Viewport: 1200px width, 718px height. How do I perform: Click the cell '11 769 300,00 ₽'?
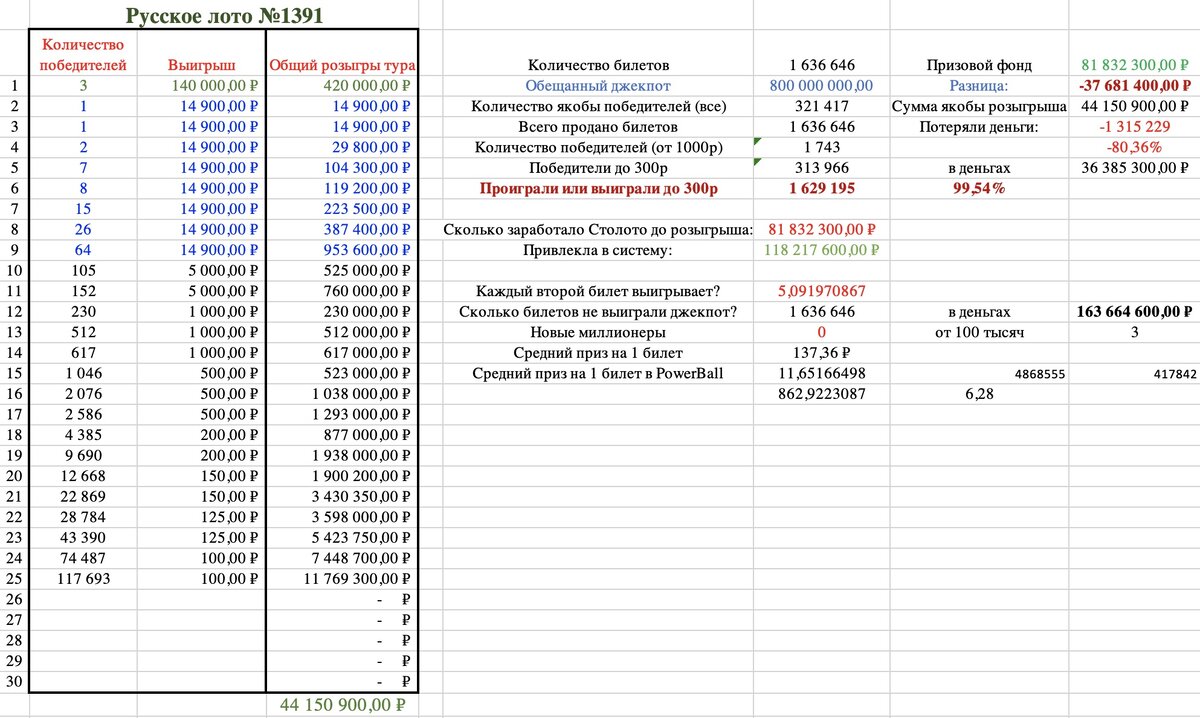pyautogui.click(x=359, y=578)
